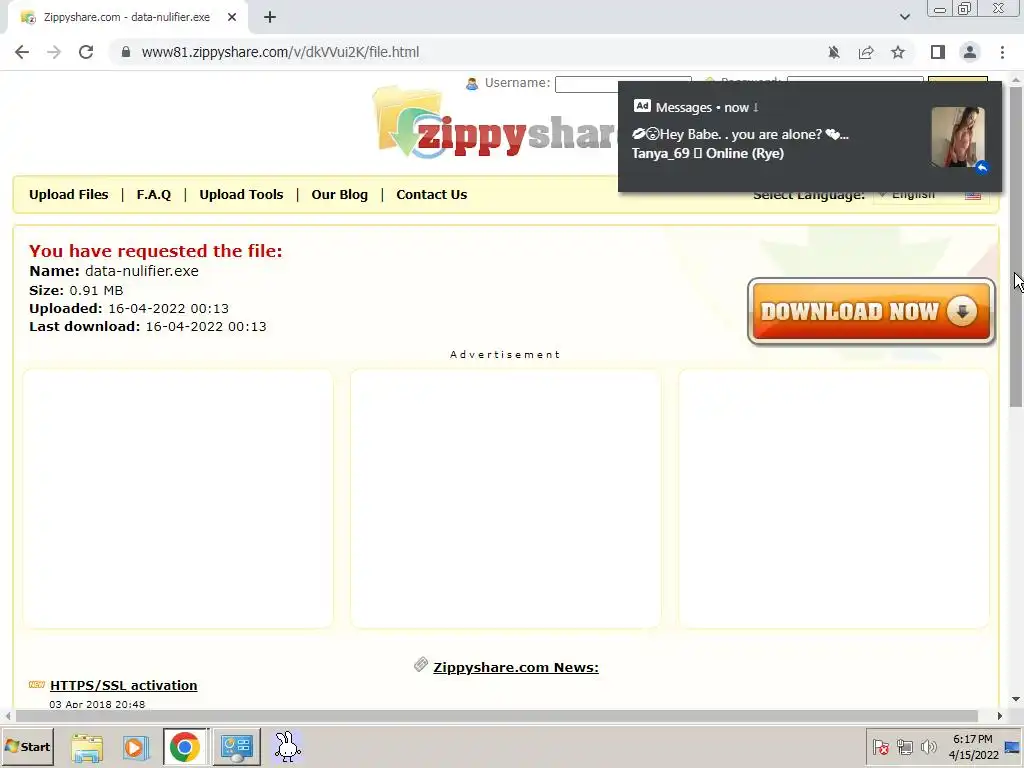The image size is (1024, 768).
Task: Open the volume speaker tray icon
Action: tap(928, 746)
